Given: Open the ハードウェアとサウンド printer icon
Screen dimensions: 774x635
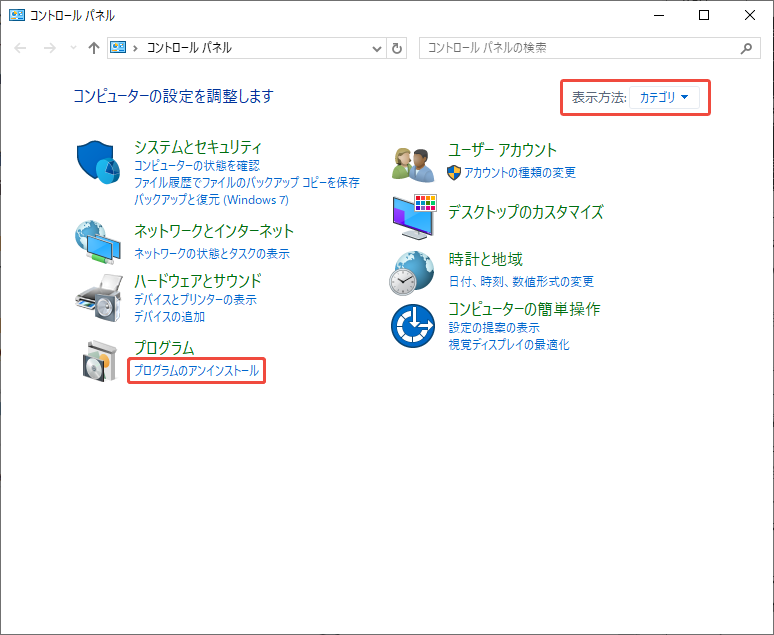Looking at the screenshot, I should [99, 298].
